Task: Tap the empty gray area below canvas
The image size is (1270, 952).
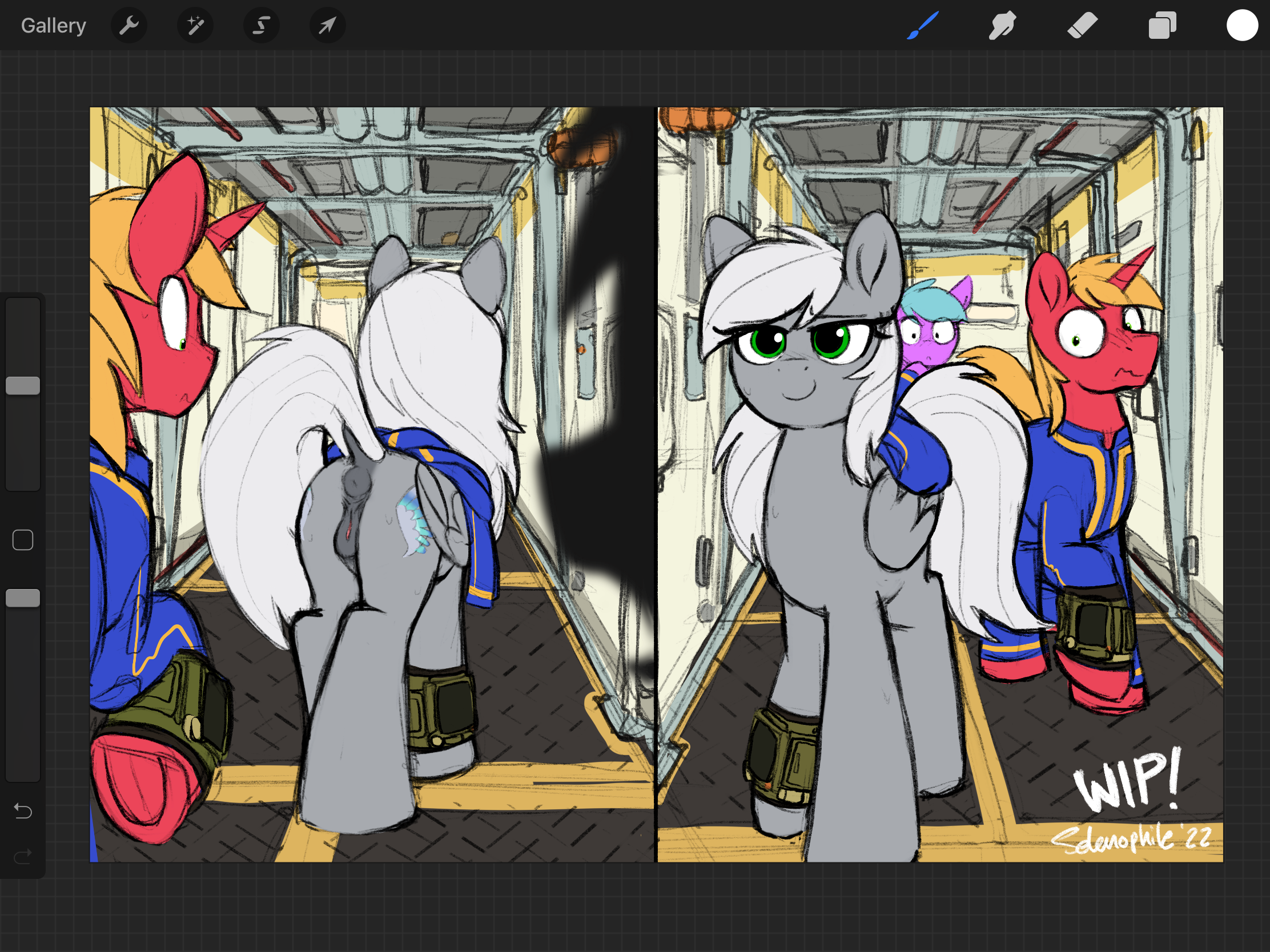Action: pos(632,910)
